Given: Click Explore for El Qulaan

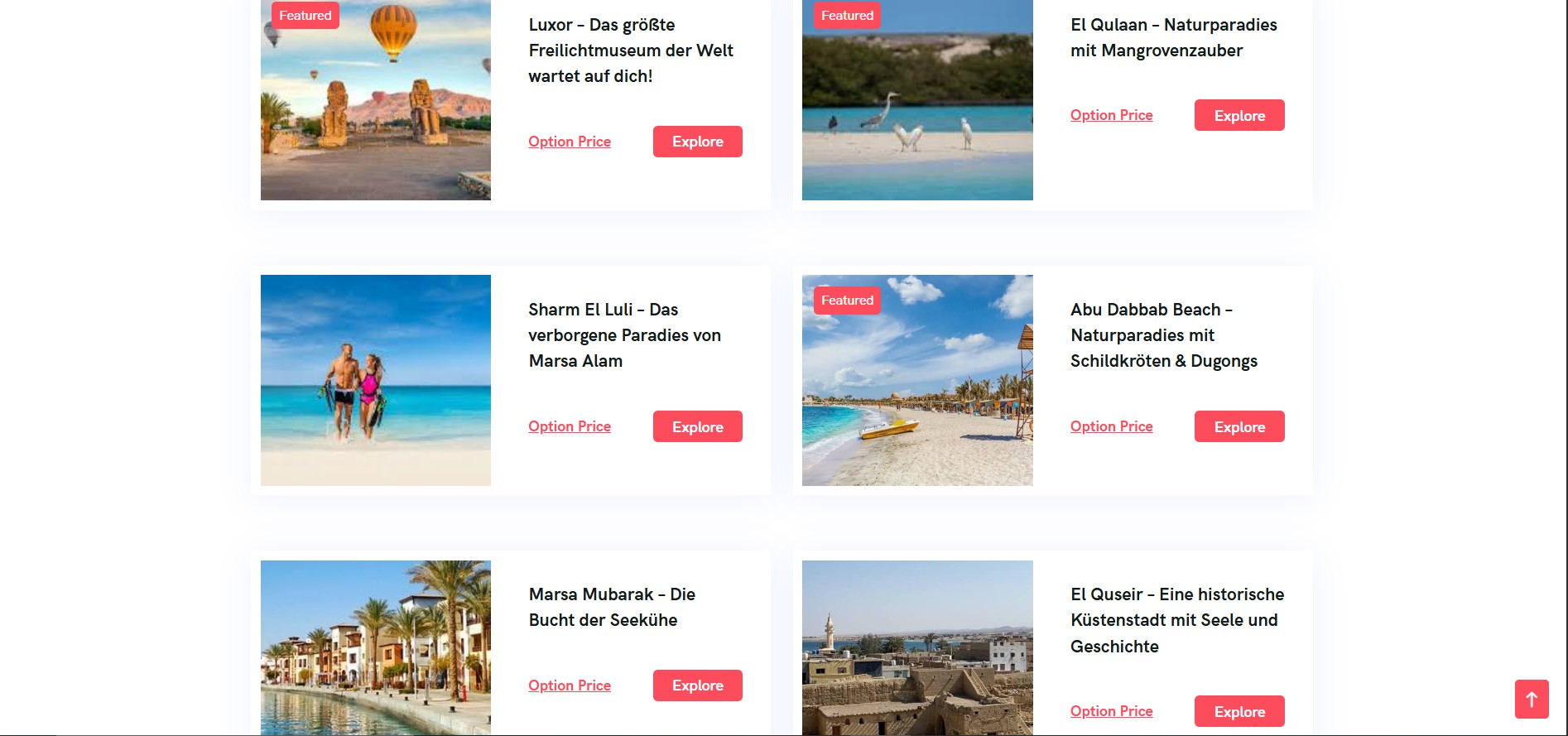Looking at the screenshot, I should [1239, 115].
